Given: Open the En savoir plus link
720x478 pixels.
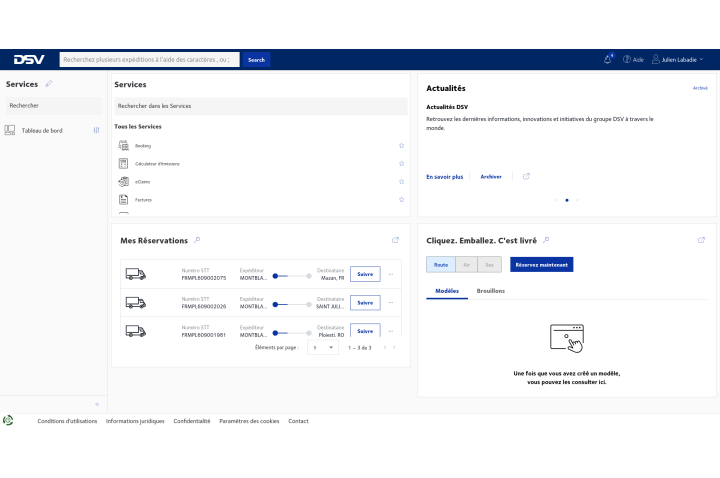Looking at the screenshot, I should tap(444, 177).
